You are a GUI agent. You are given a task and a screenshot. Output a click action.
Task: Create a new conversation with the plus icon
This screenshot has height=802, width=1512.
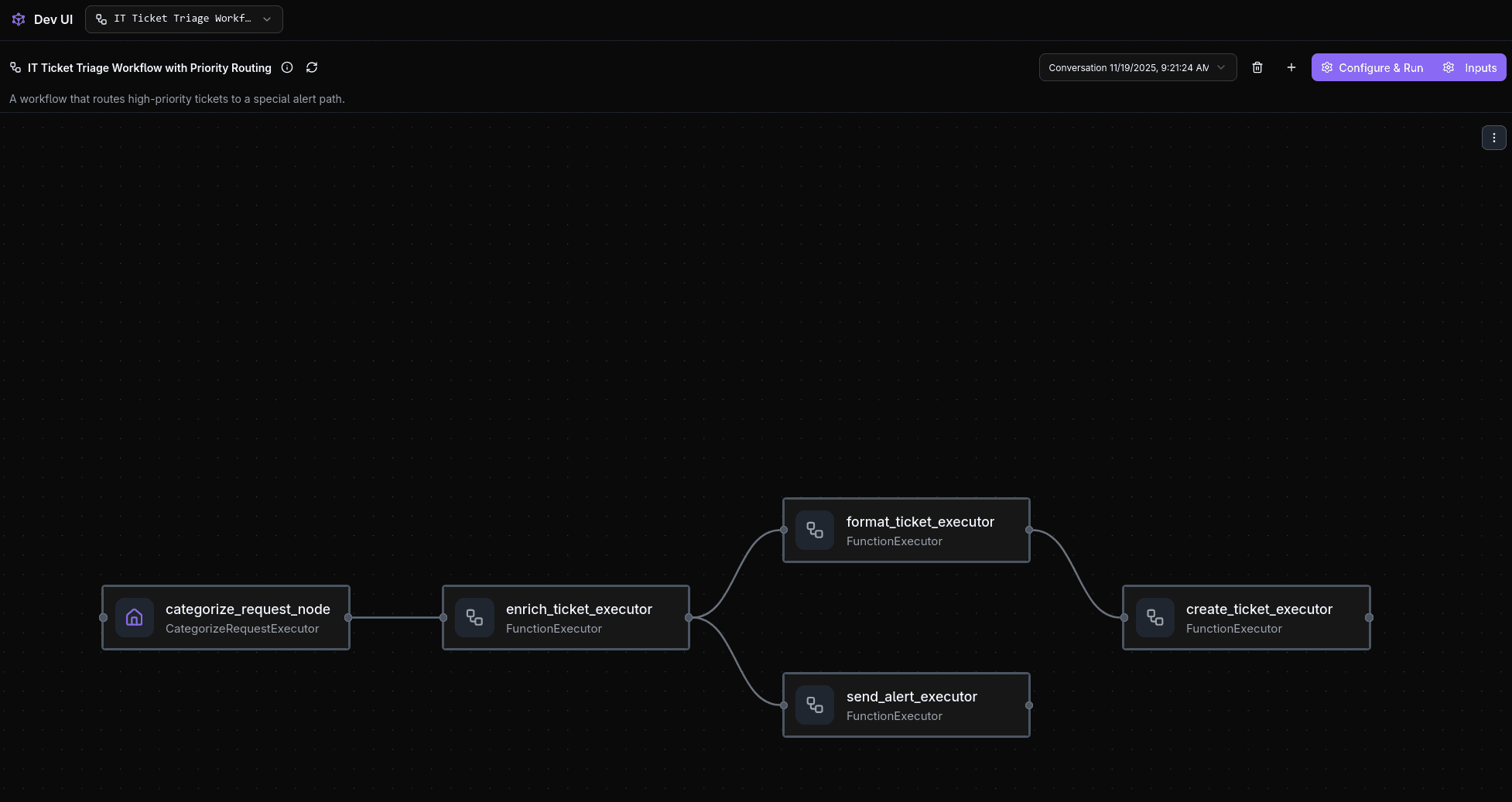coord(1291,67)
